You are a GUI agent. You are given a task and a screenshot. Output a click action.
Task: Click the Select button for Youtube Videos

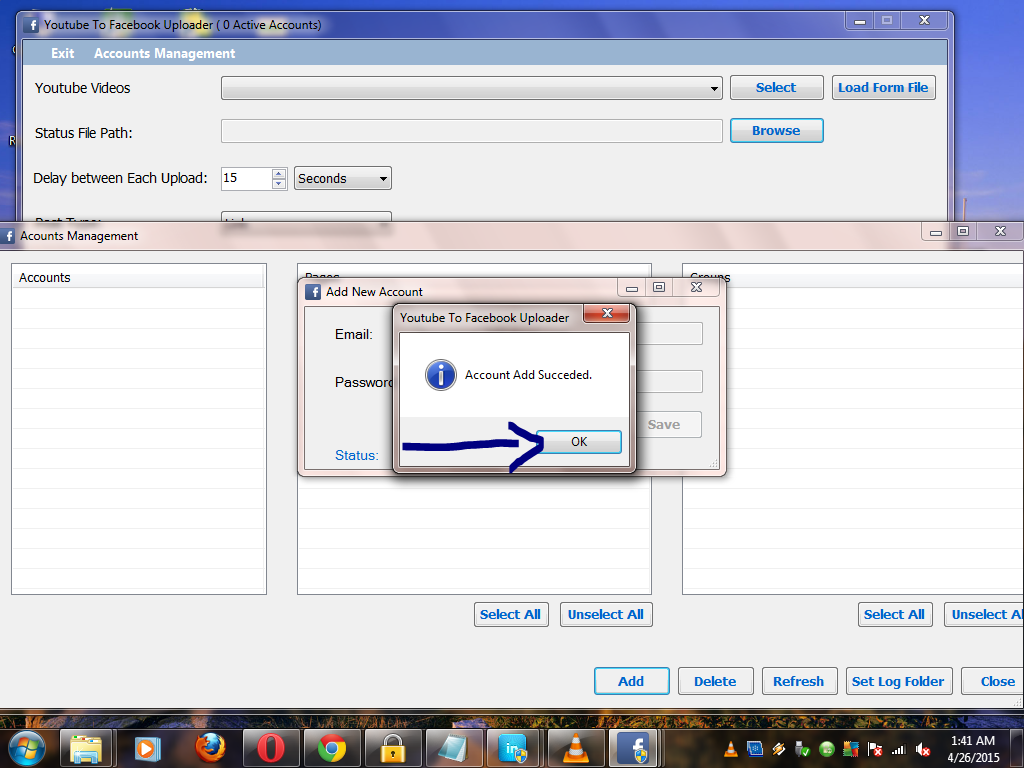point(776,88)
